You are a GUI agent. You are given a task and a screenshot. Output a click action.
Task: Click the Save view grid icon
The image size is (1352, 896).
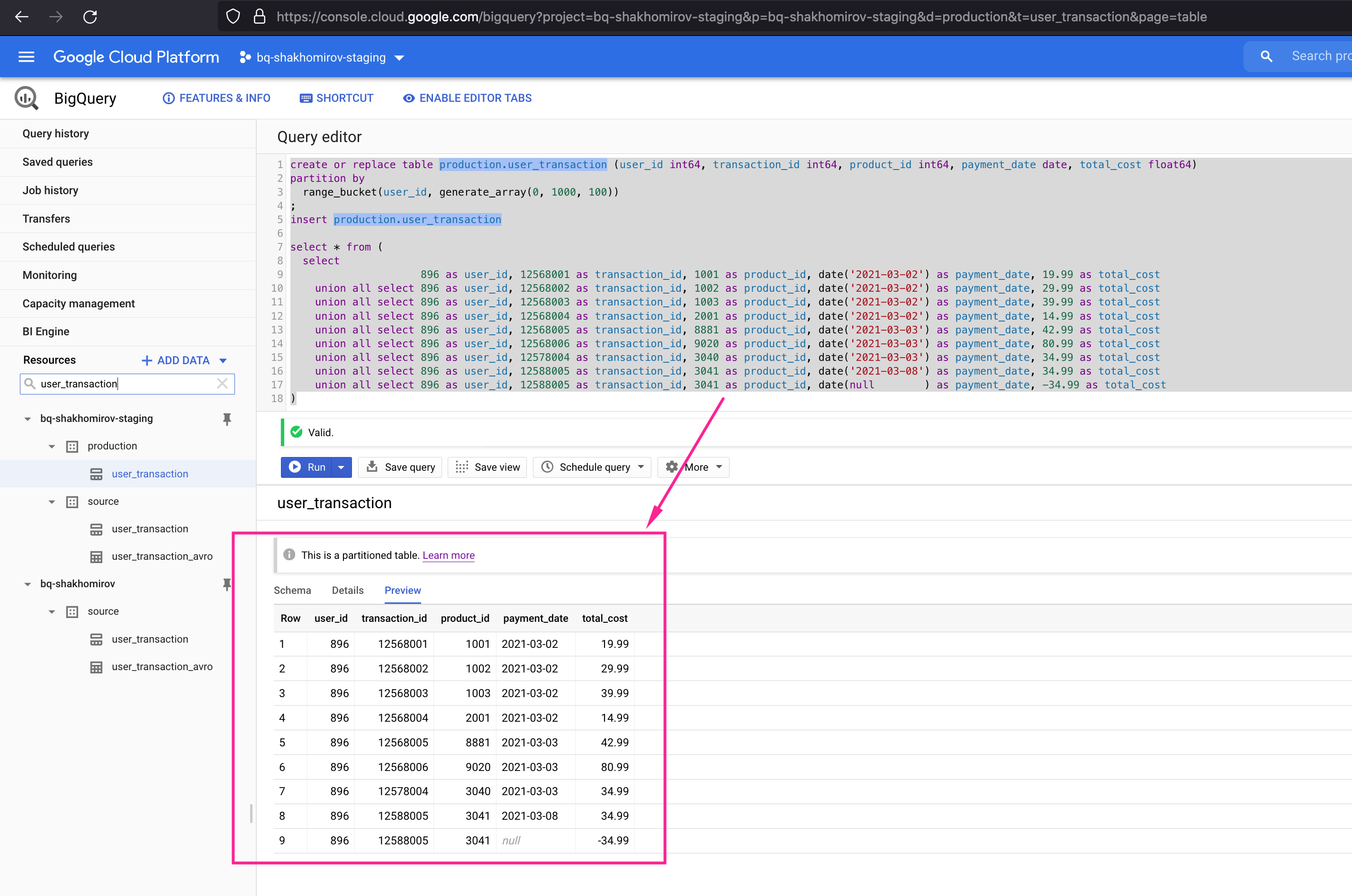[x=461, y=467]
